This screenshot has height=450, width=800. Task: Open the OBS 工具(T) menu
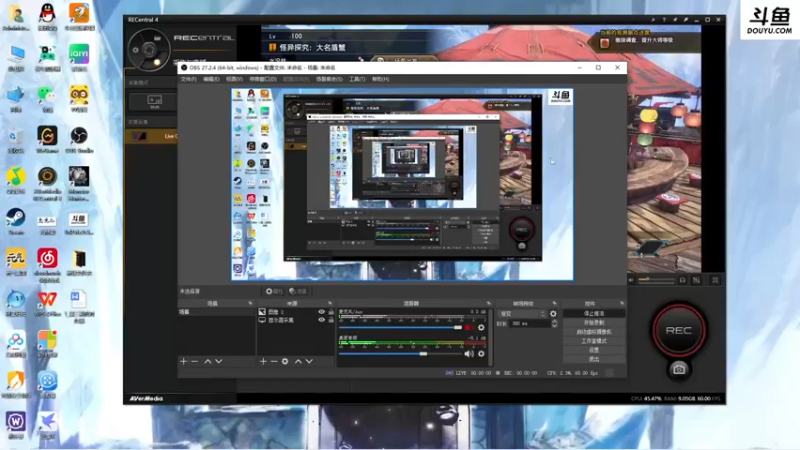357,79
